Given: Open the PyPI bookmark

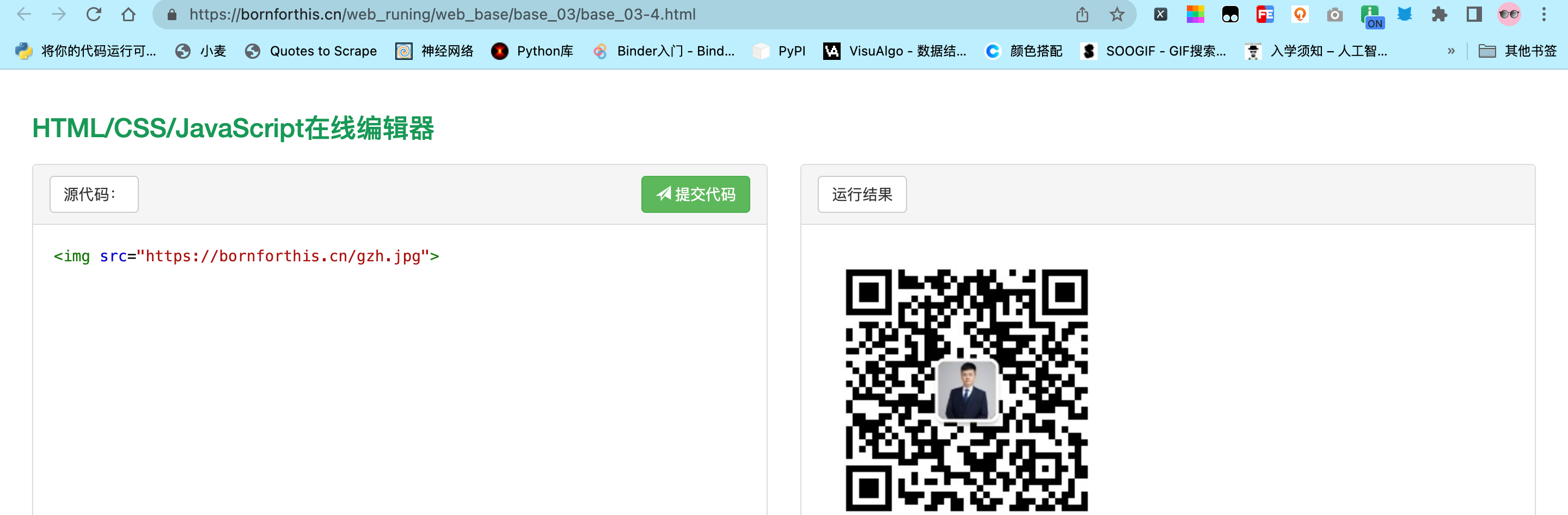Looking at the screenshot, I should (x=779, y=51).
